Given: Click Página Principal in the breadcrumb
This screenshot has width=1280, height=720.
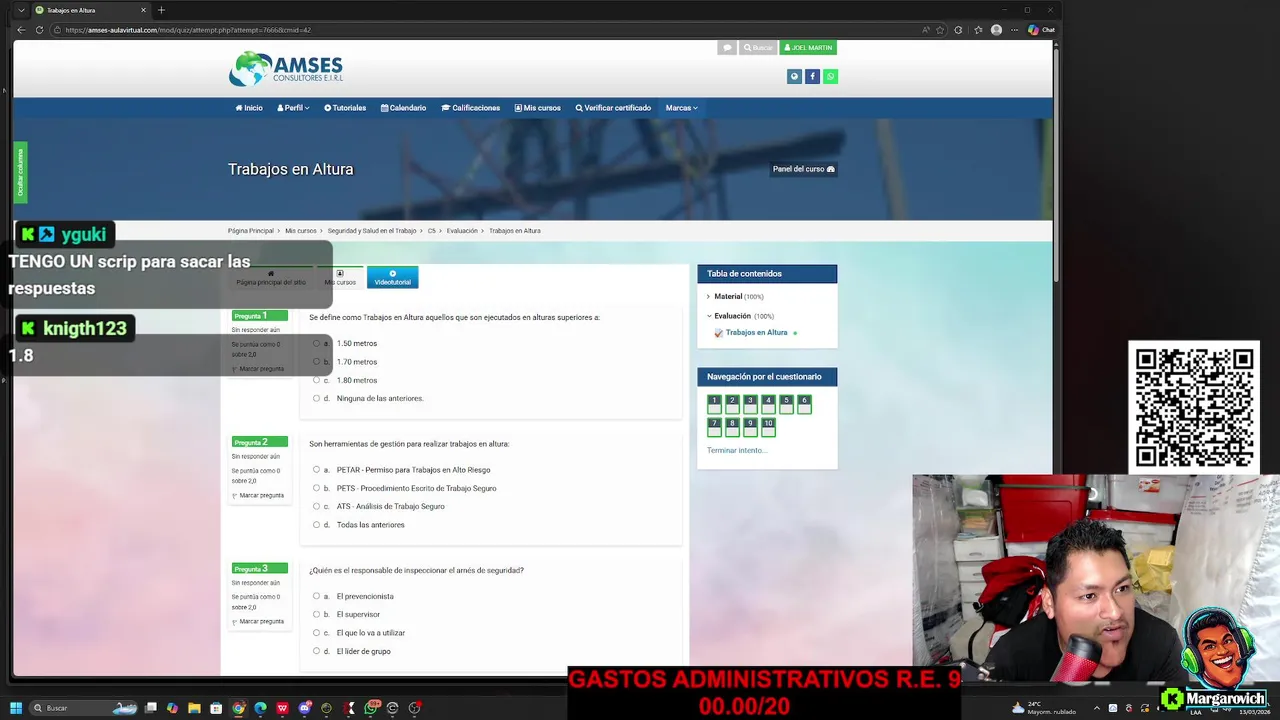Looking at the screenshot, I should 250,231.
